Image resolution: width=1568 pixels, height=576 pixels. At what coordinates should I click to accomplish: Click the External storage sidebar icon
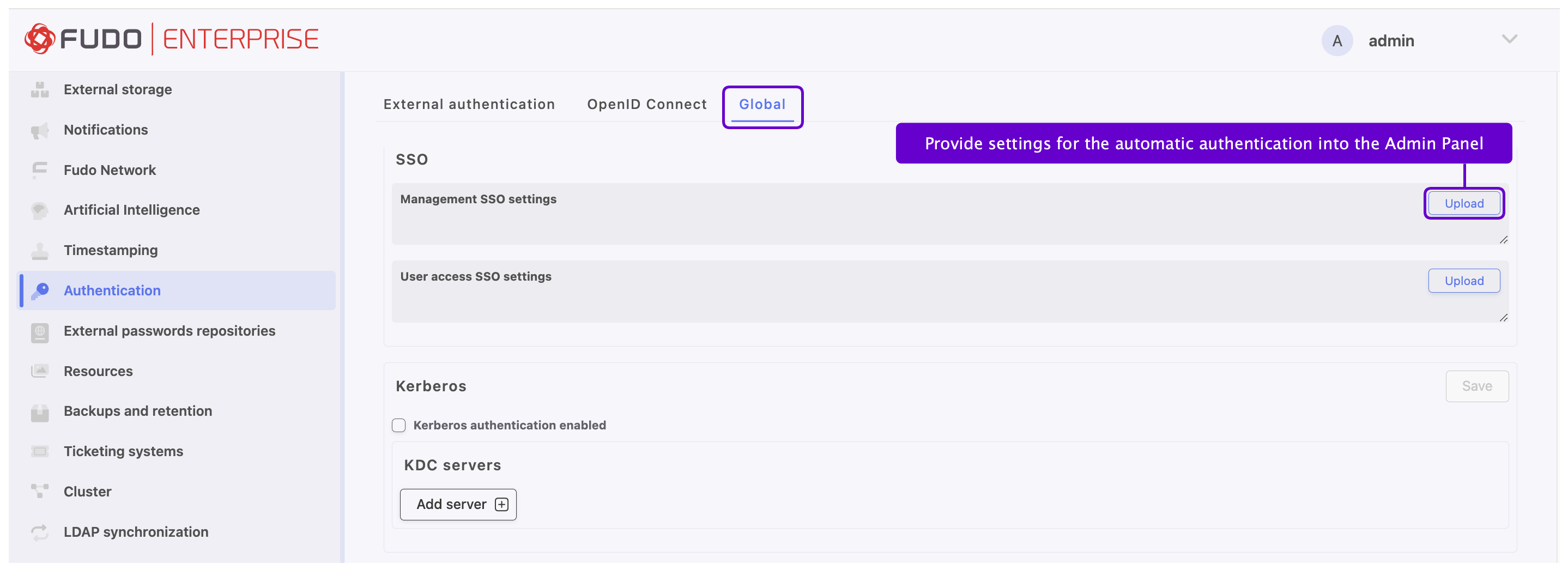(40, 89)
